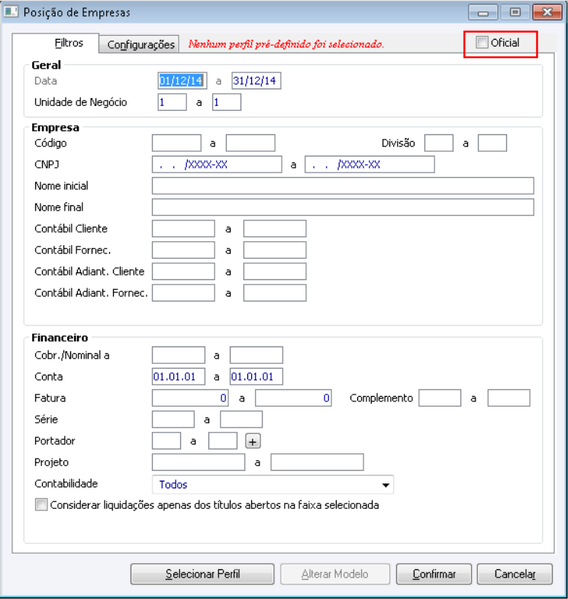This screenshot has height=599, width=568.
Task: Click the start Data field 01/12/14
Action: coord(182,81)
